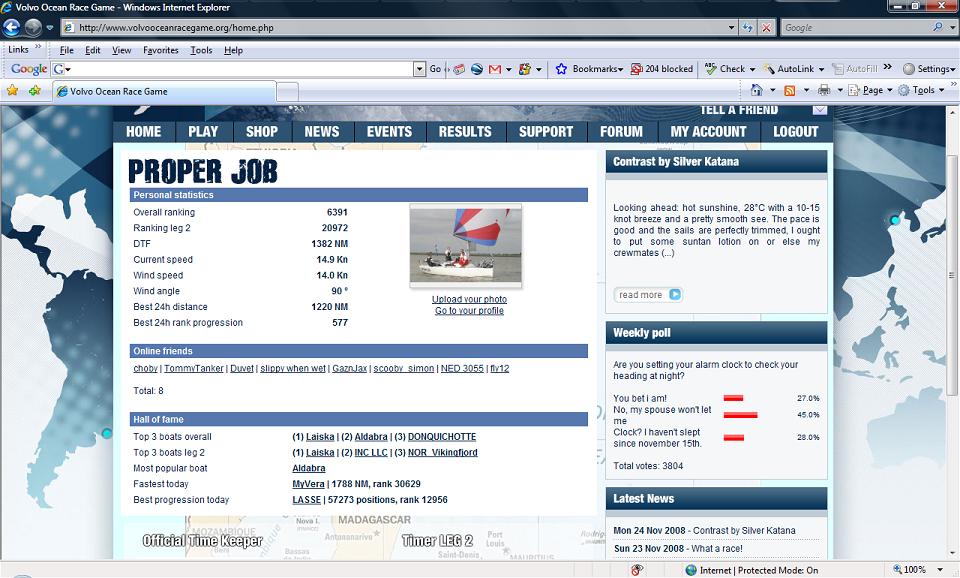Viewport: 960px width, 578px height.
Task: Click the address bar URL field
Action: [x=394, y=28]
